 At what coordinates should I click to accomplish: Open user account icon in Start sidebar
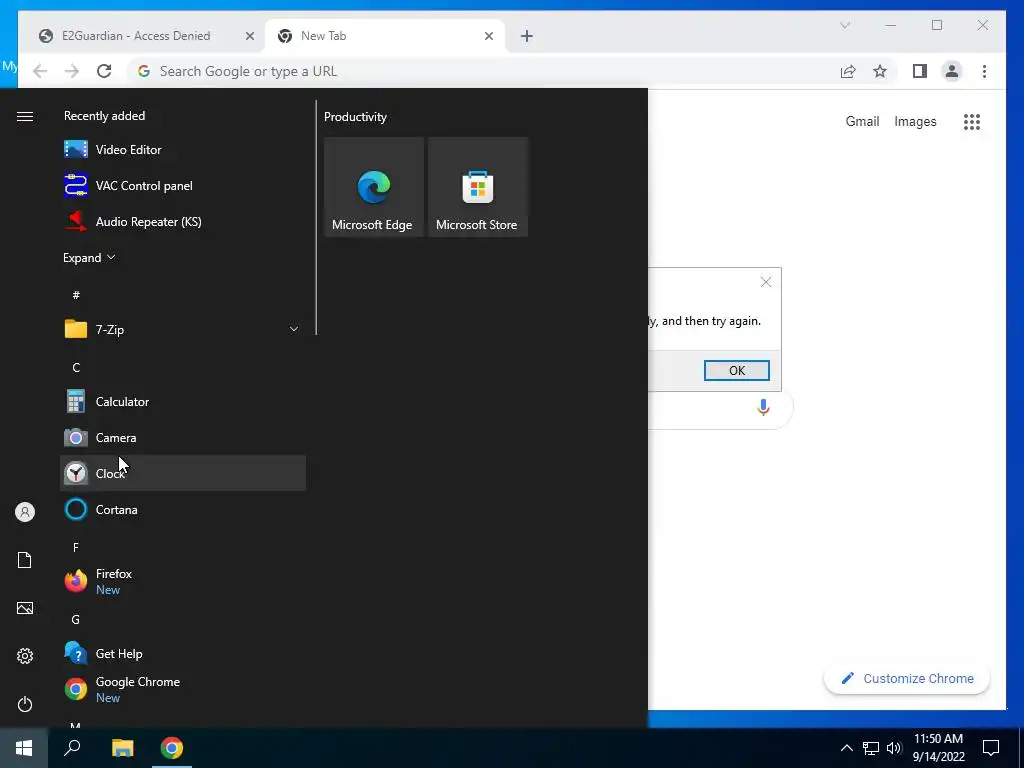[x=25, y=512]
